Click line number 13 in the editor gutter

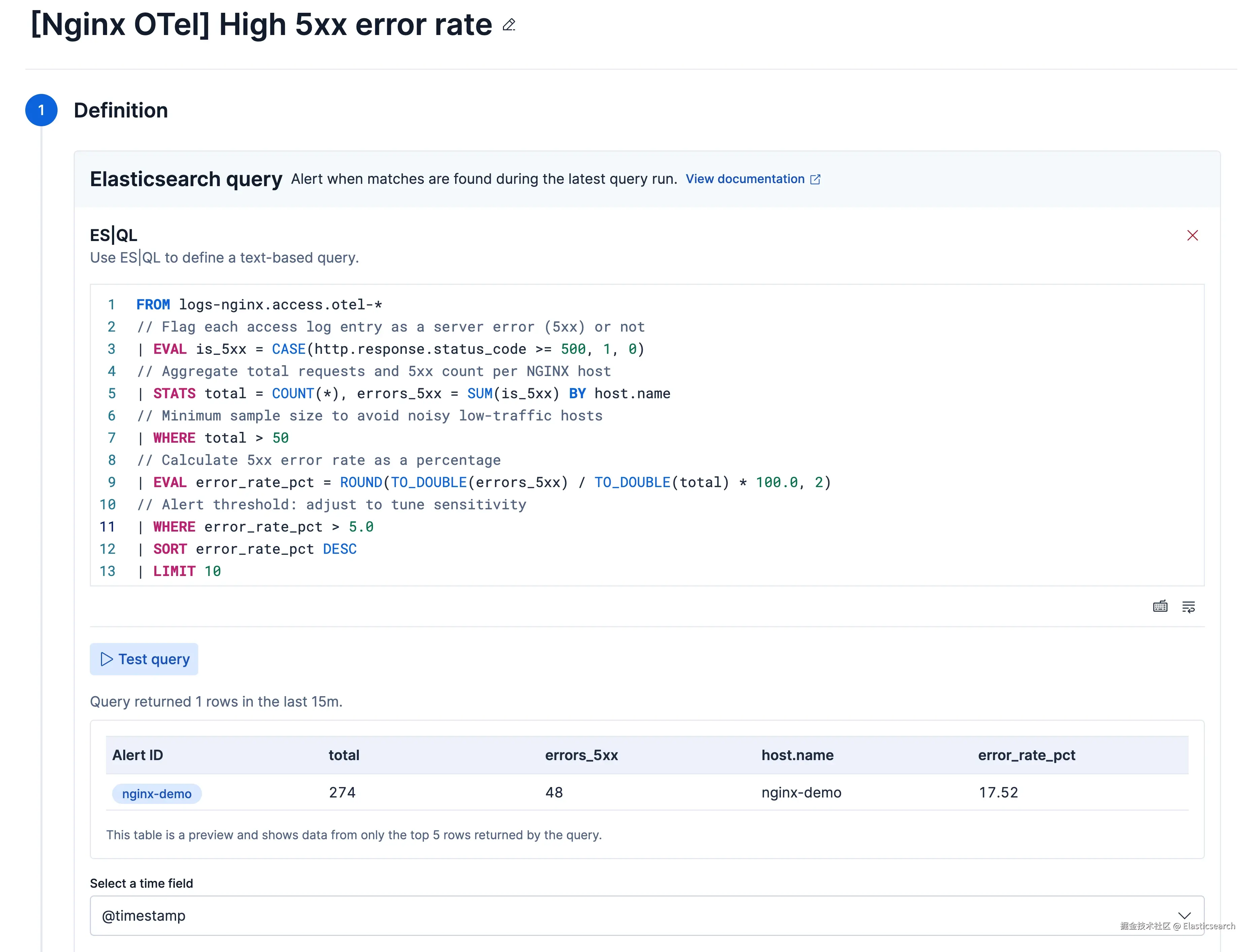coord(107,571)
